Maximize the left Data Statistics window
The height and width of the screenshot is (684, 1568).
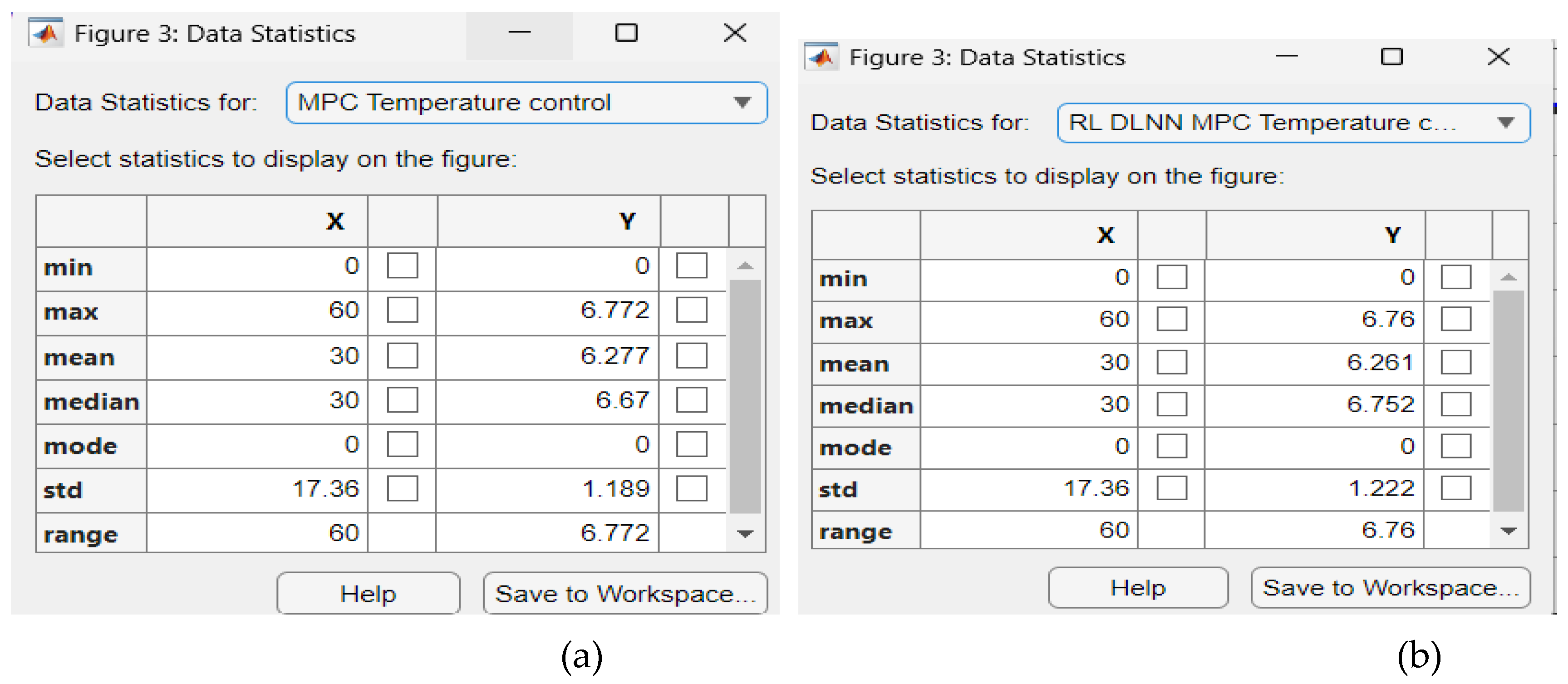(x=626, y=33)
